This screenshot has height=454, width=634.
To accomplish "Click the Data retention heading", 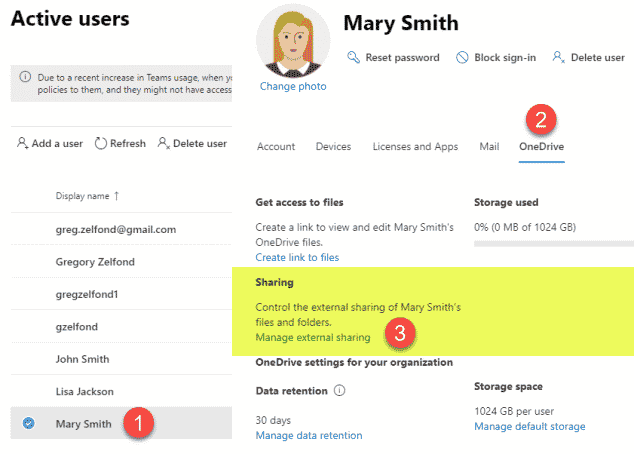I will click(292, 391).
